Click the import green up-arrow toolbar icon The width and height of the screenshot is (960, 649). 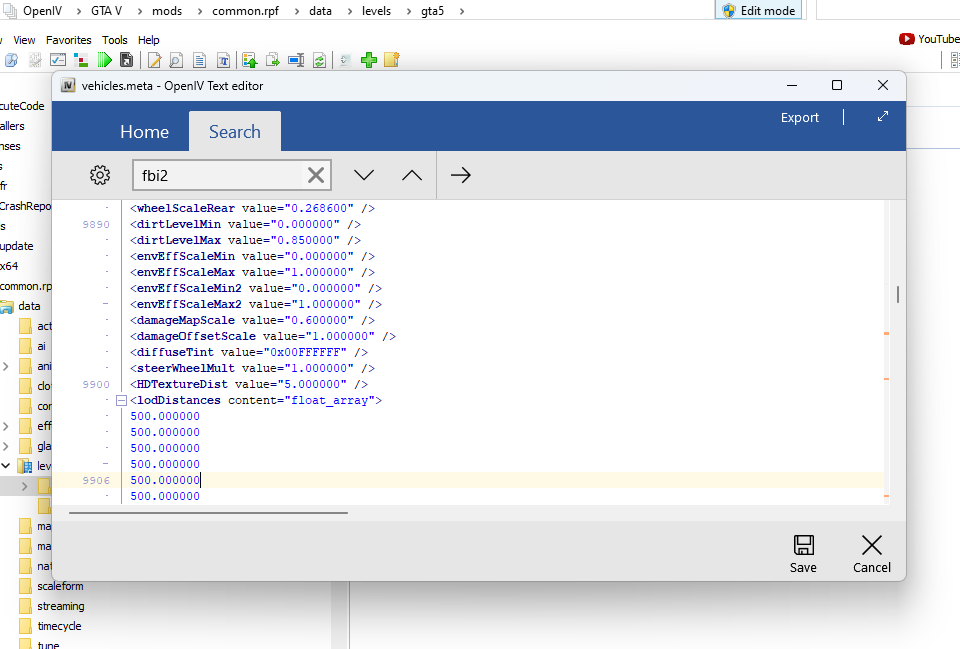[x=250, y=60]
